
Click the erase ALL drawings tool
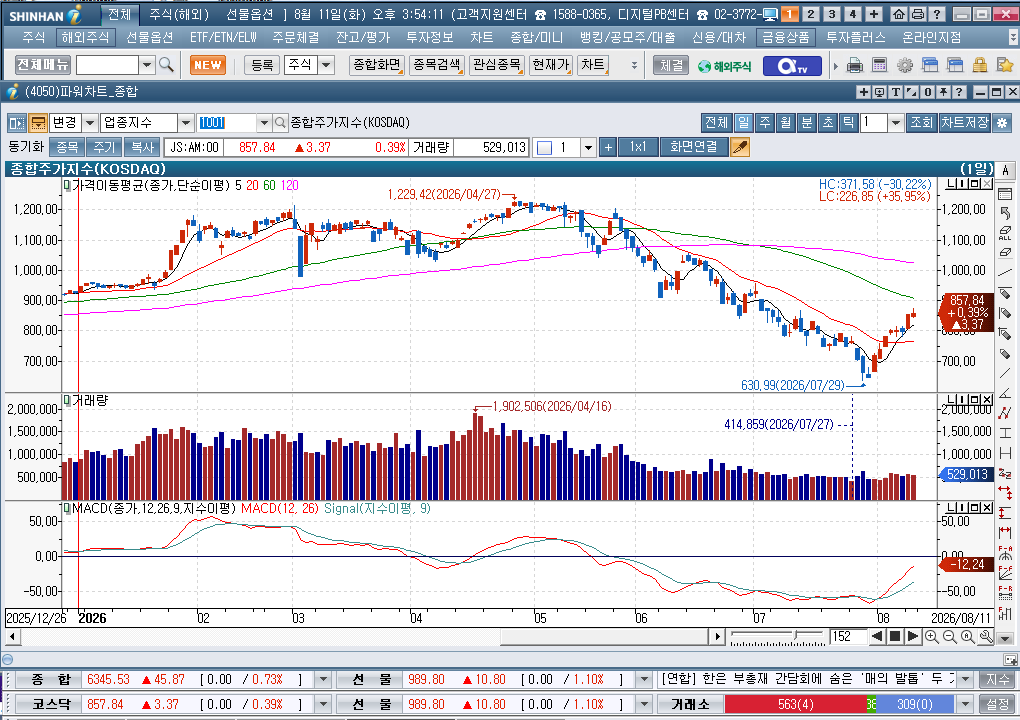click(x=1005, y=233)
